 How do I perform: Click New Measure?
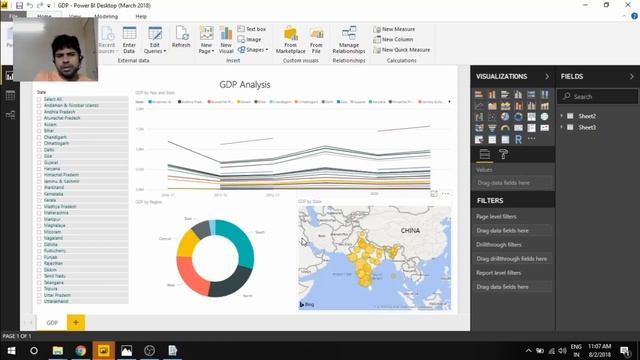click(394, 29)
